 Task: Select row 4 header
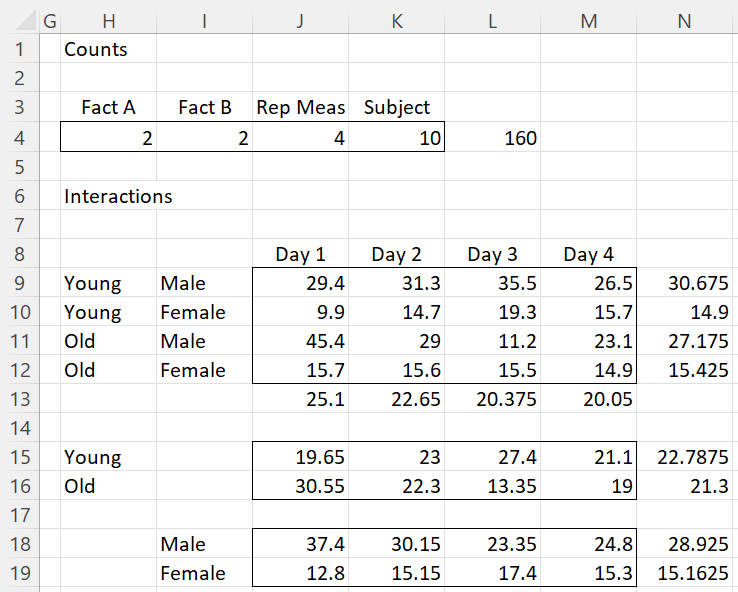tap(19, 138)
